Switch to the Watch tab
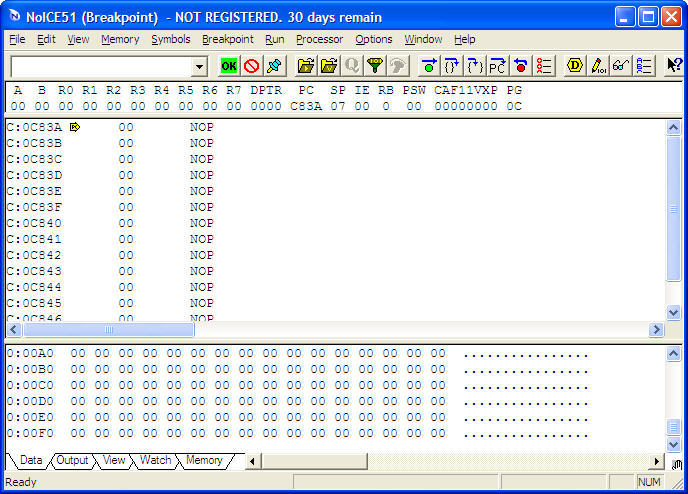The height and width of the screenshot is (494, 688). [x=155, y=460]
